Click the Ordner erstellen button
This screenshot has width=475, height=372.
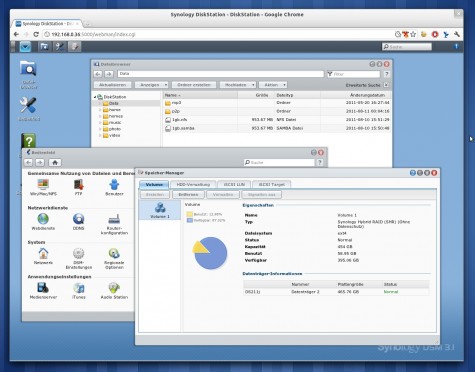(194, 85)
